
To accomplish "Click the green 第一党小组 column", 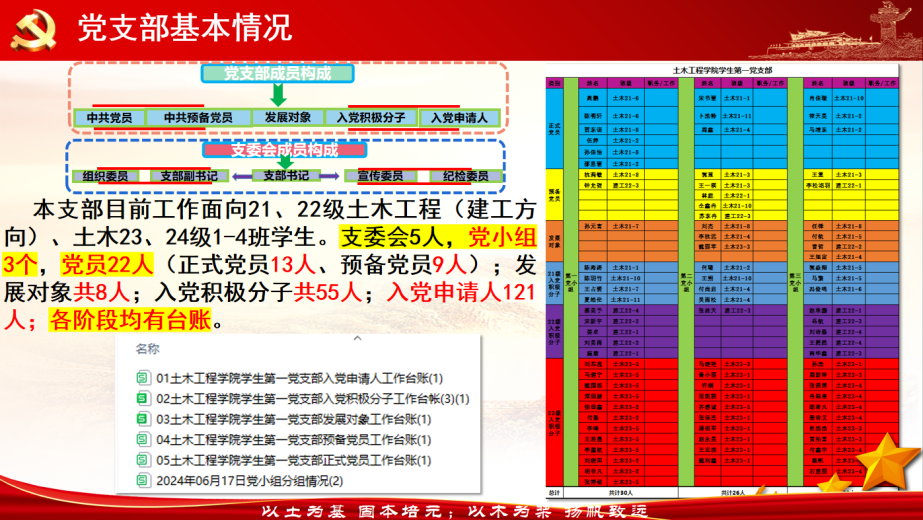I will (x=571, y=282).
